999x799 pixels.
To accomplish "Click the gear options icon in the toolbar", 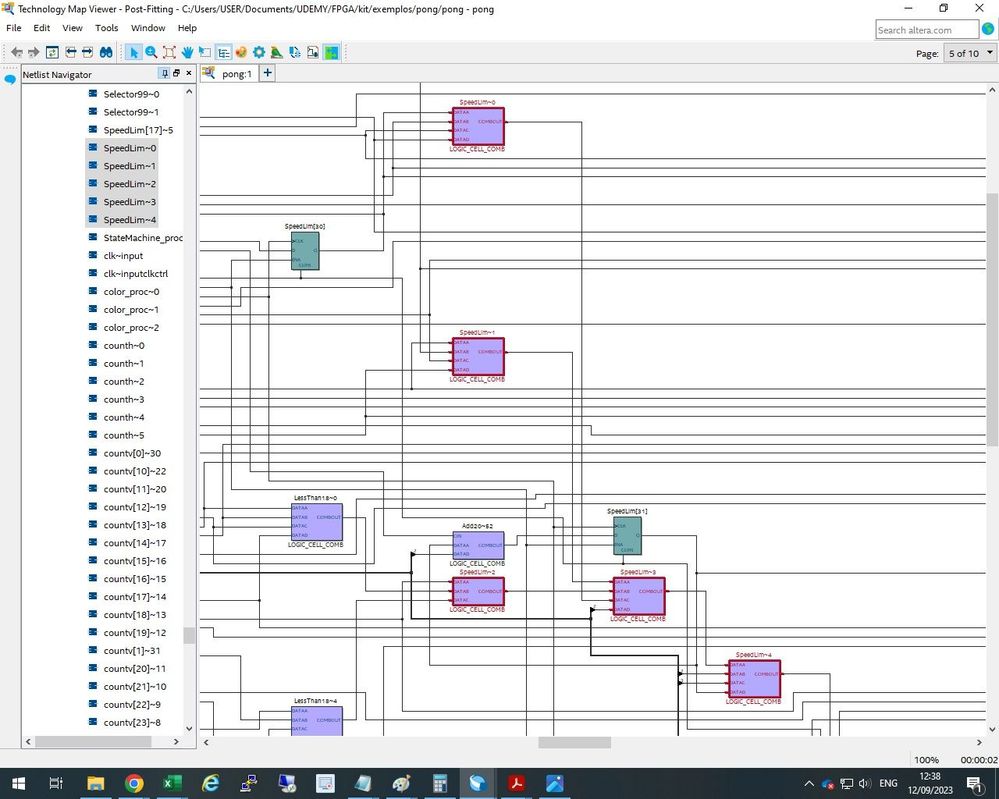I will 259,52.
